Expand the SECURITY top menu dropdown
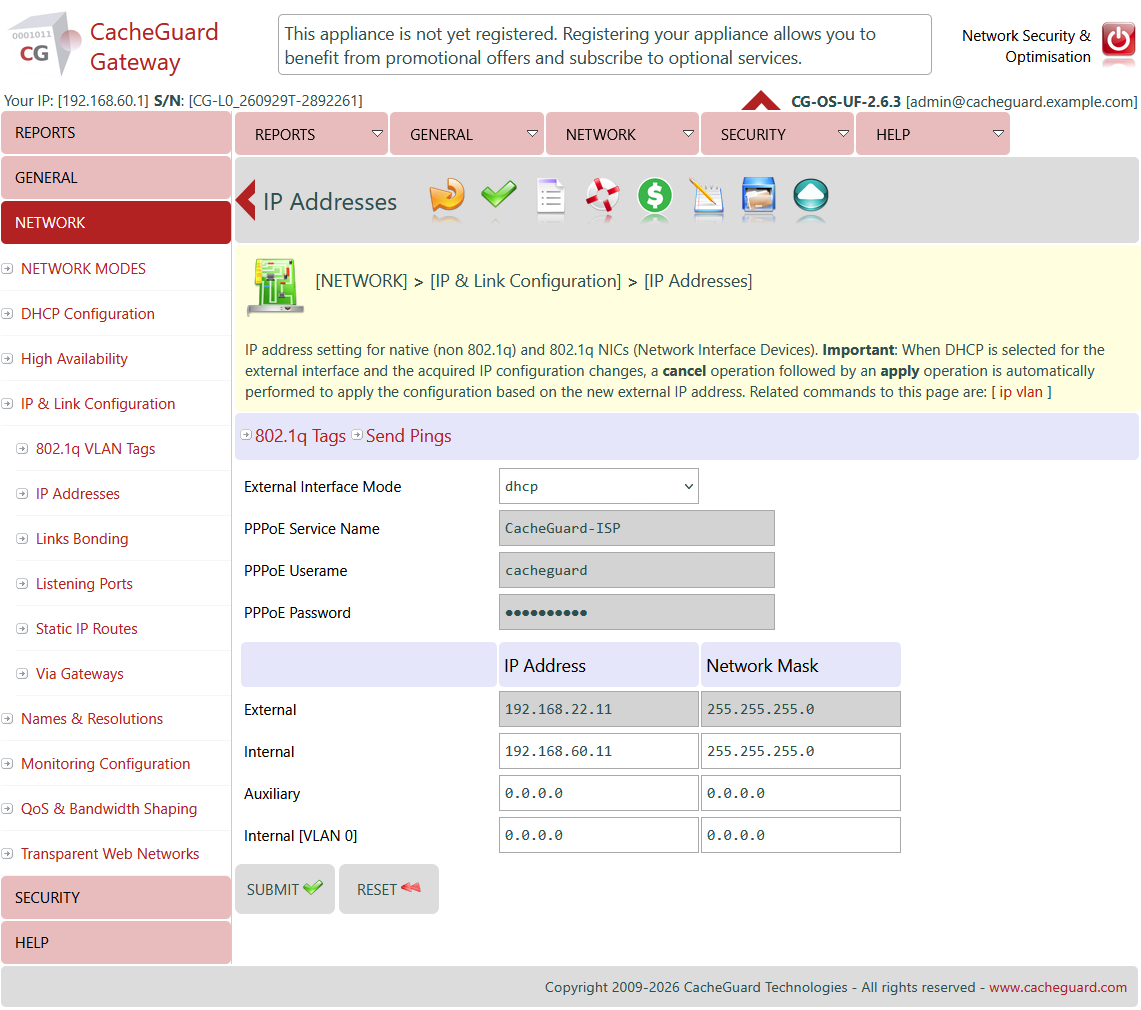 click(843, 134)
